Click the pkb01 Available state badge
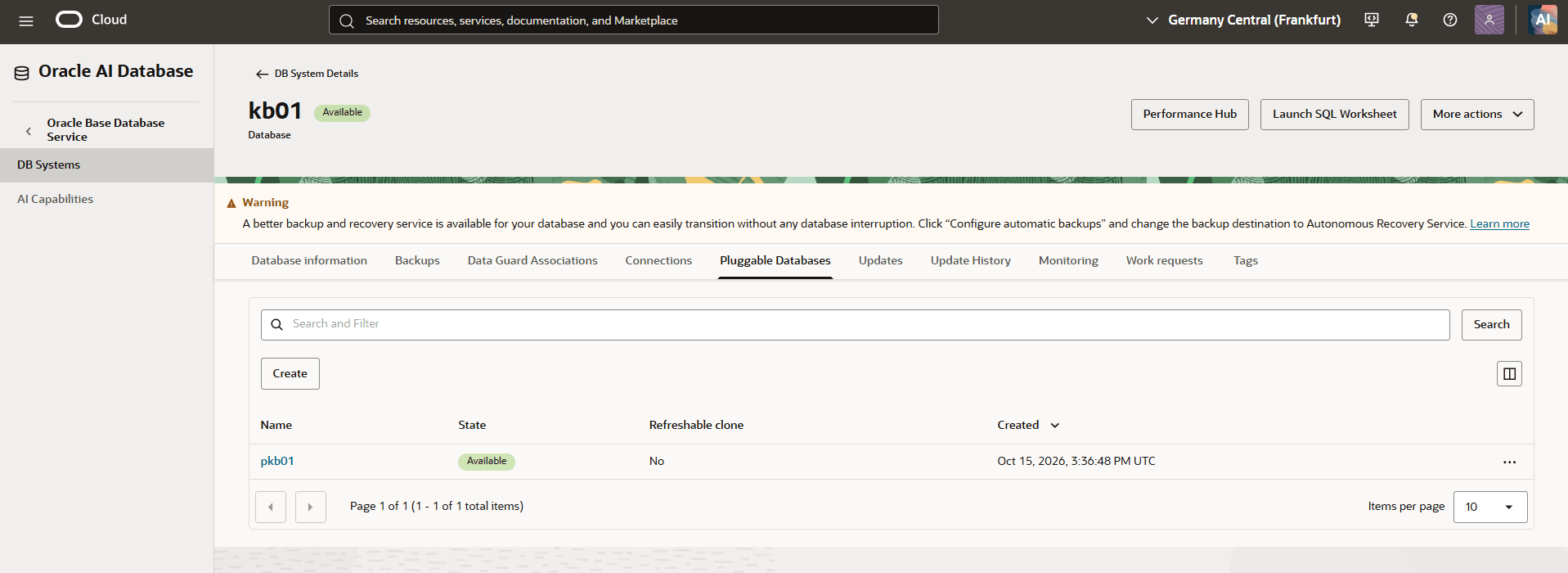The width and height of the screenshot is (1568, 573). pos(487,462)
